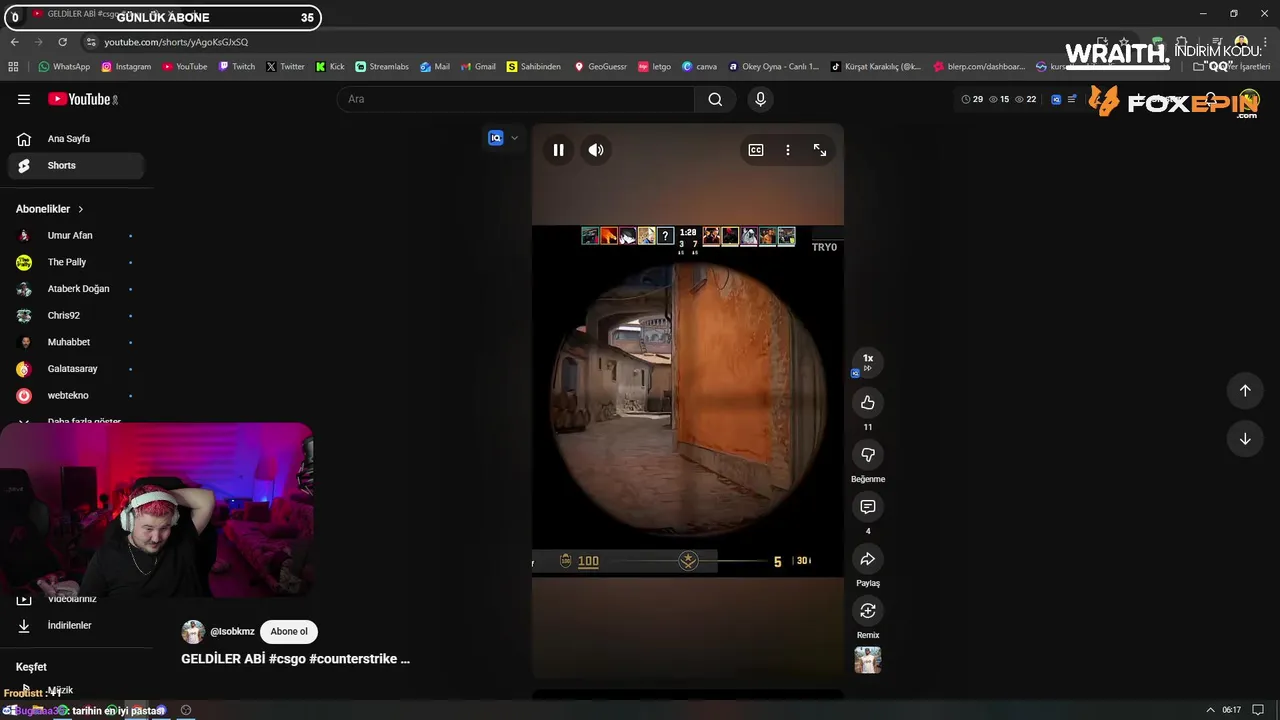Open the Windows notification center icon
1280x720 pixels.
[1258, 710]
